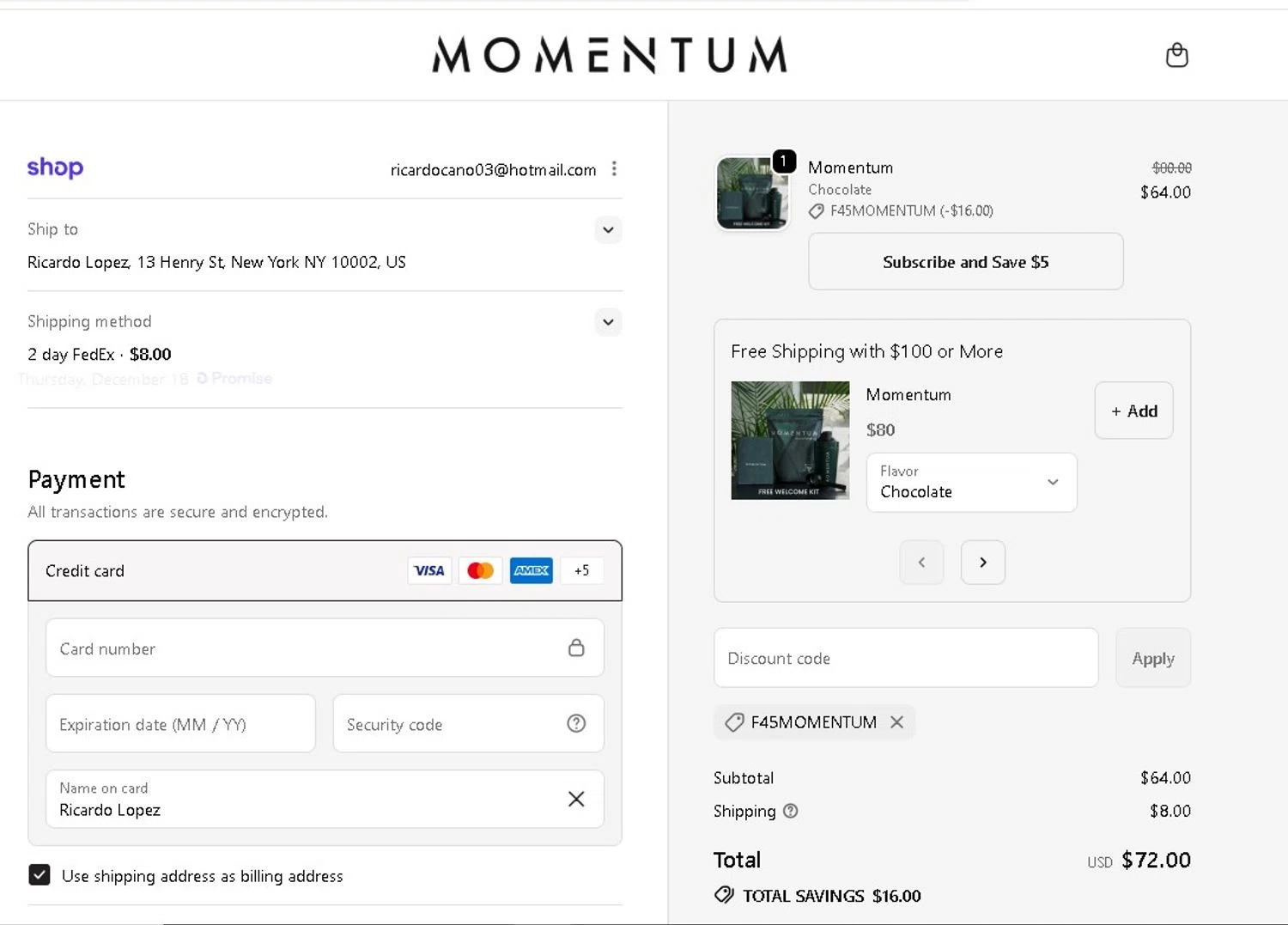Click the Apply discount button
Screen dimensions: 1288x925
pyautogui.click(x=1152, y=658)
